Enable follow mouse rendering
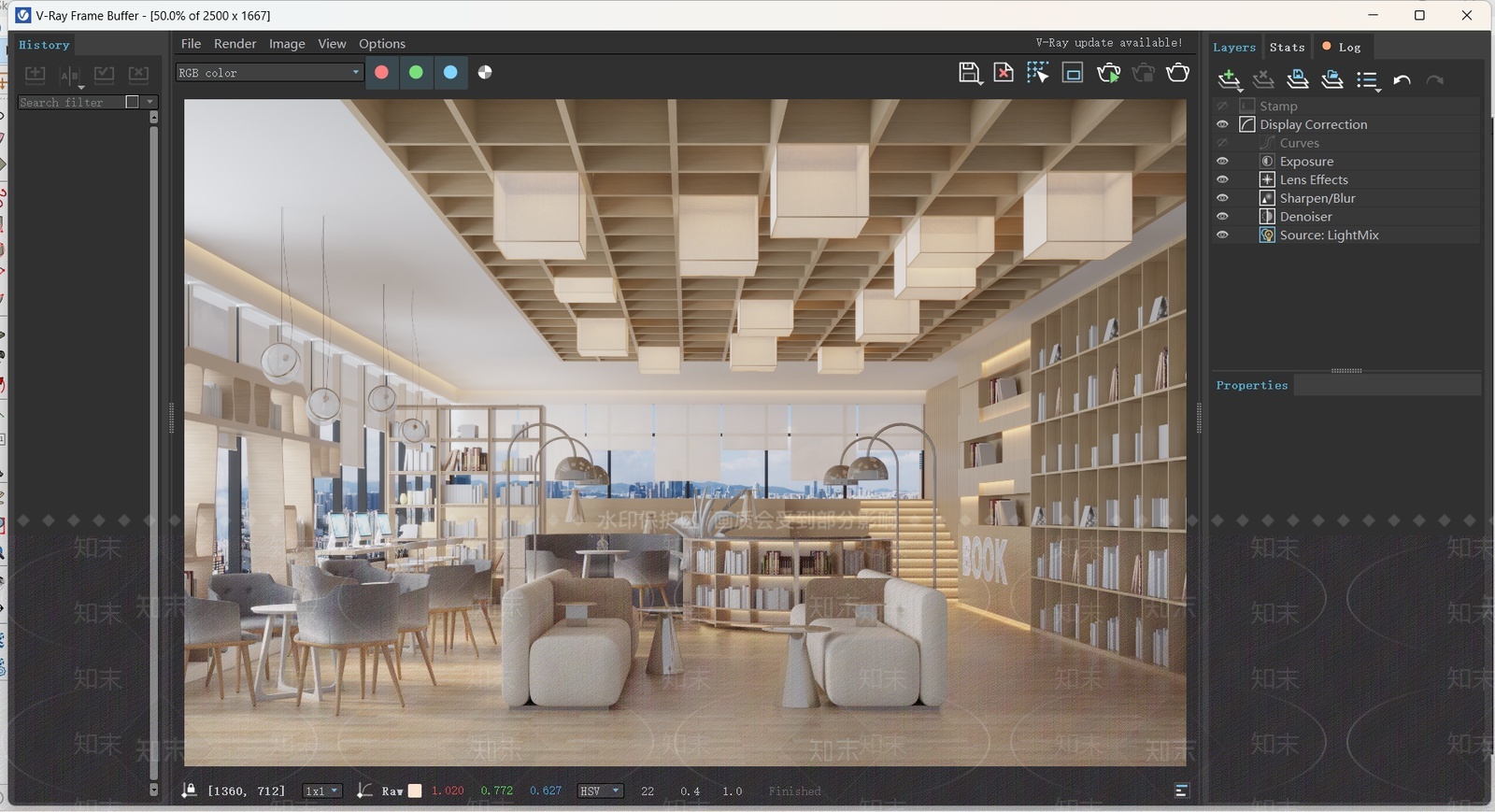Viewport: 1495px width, 812px height. (x=1038, y=73)
